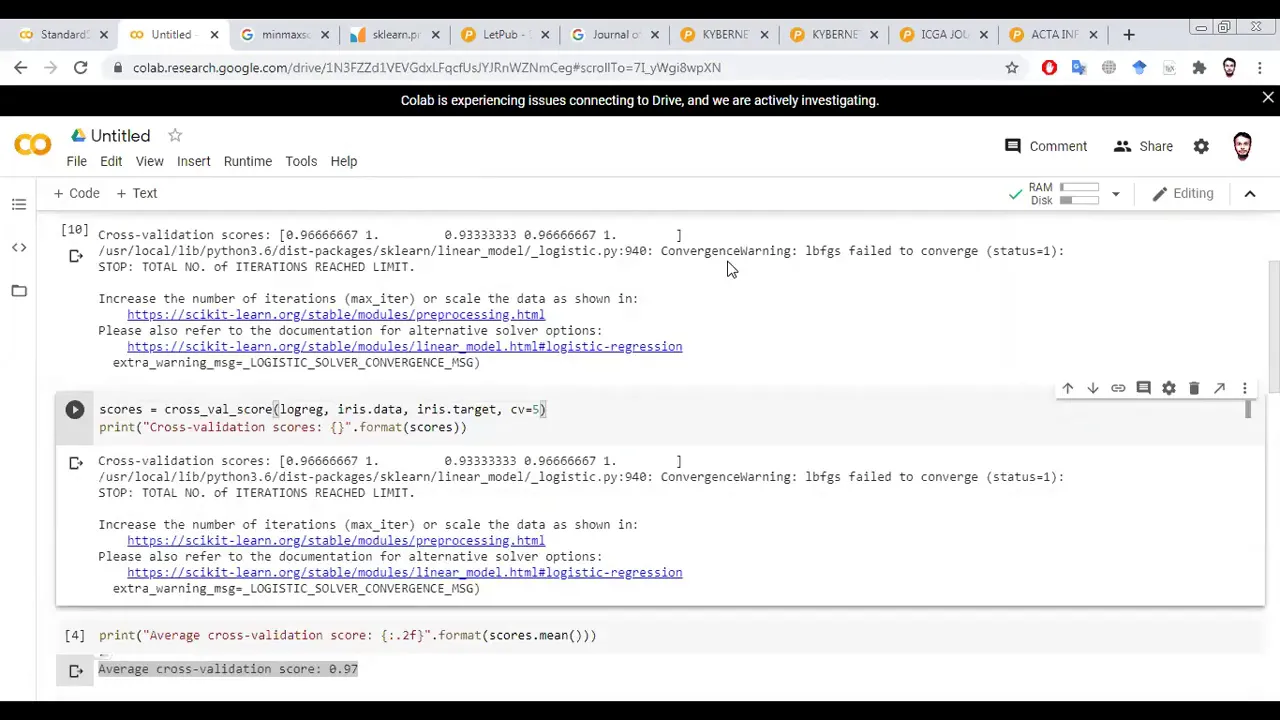Open the Edit menu
This screenshot has width=1280, height=720.
111,161
